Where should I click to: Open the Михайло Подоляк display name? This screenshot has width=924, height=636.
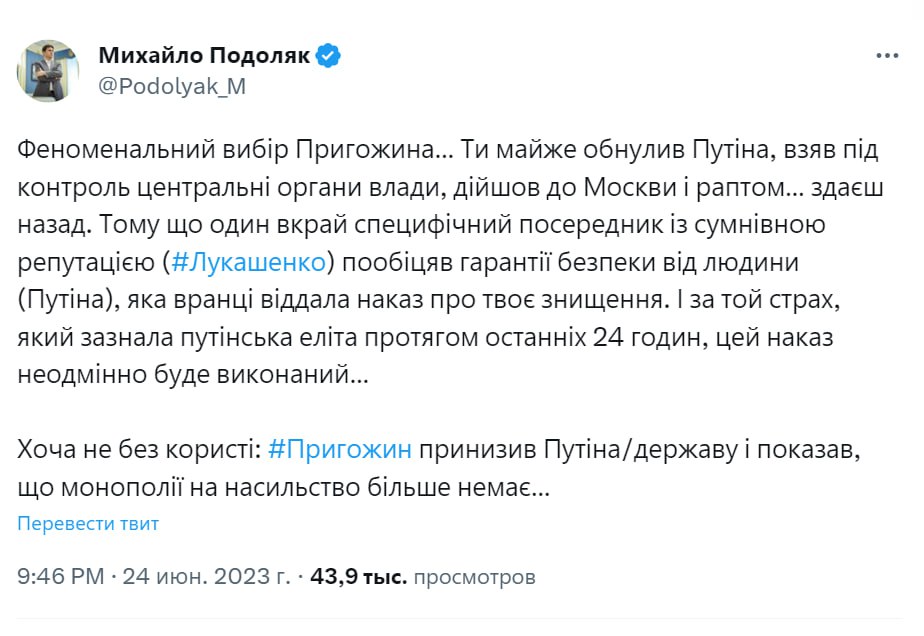click(x=203, y=56)
